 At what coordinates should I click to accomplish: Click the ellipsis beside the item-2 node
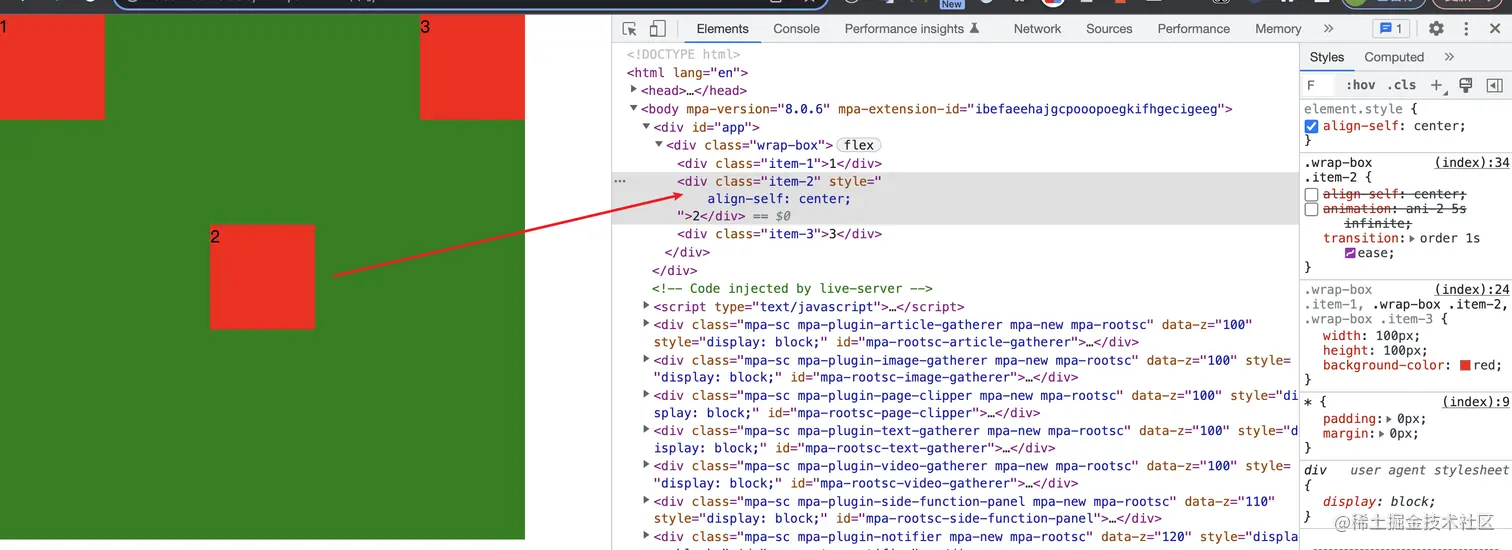click(620, 181)
